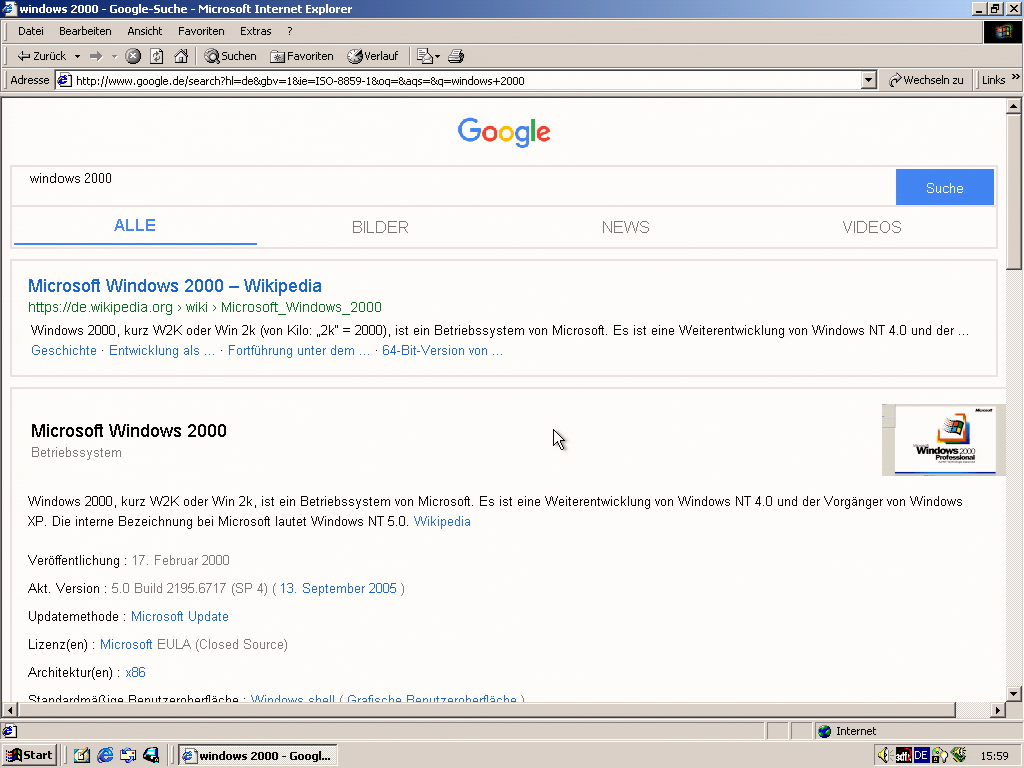Click the Entwicklung als ... sublink
The image size is (1024, 768).
coord(162,351)
